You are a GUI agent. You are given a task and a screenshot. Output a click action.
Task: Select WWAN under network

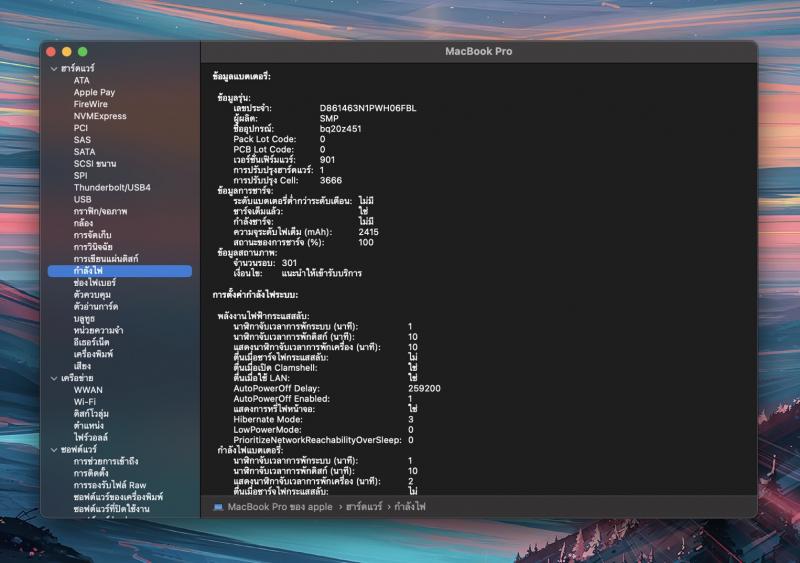pyautogui.click(x=88, y=390)
